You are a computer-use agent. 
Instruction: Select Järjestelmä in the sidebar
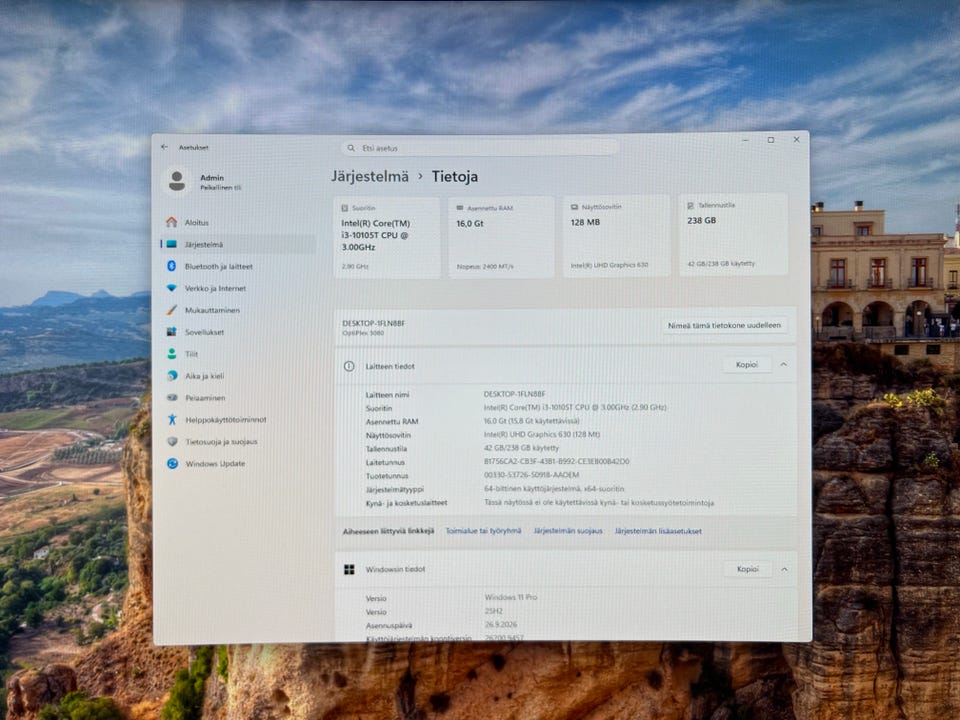(x=239, y=244)
